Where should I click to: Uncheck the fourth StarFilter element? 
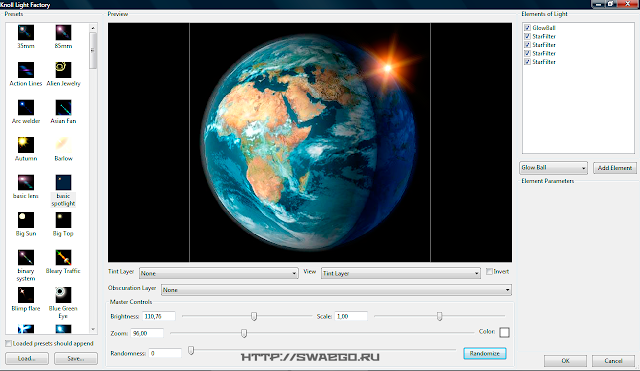[x=527, y=62]
